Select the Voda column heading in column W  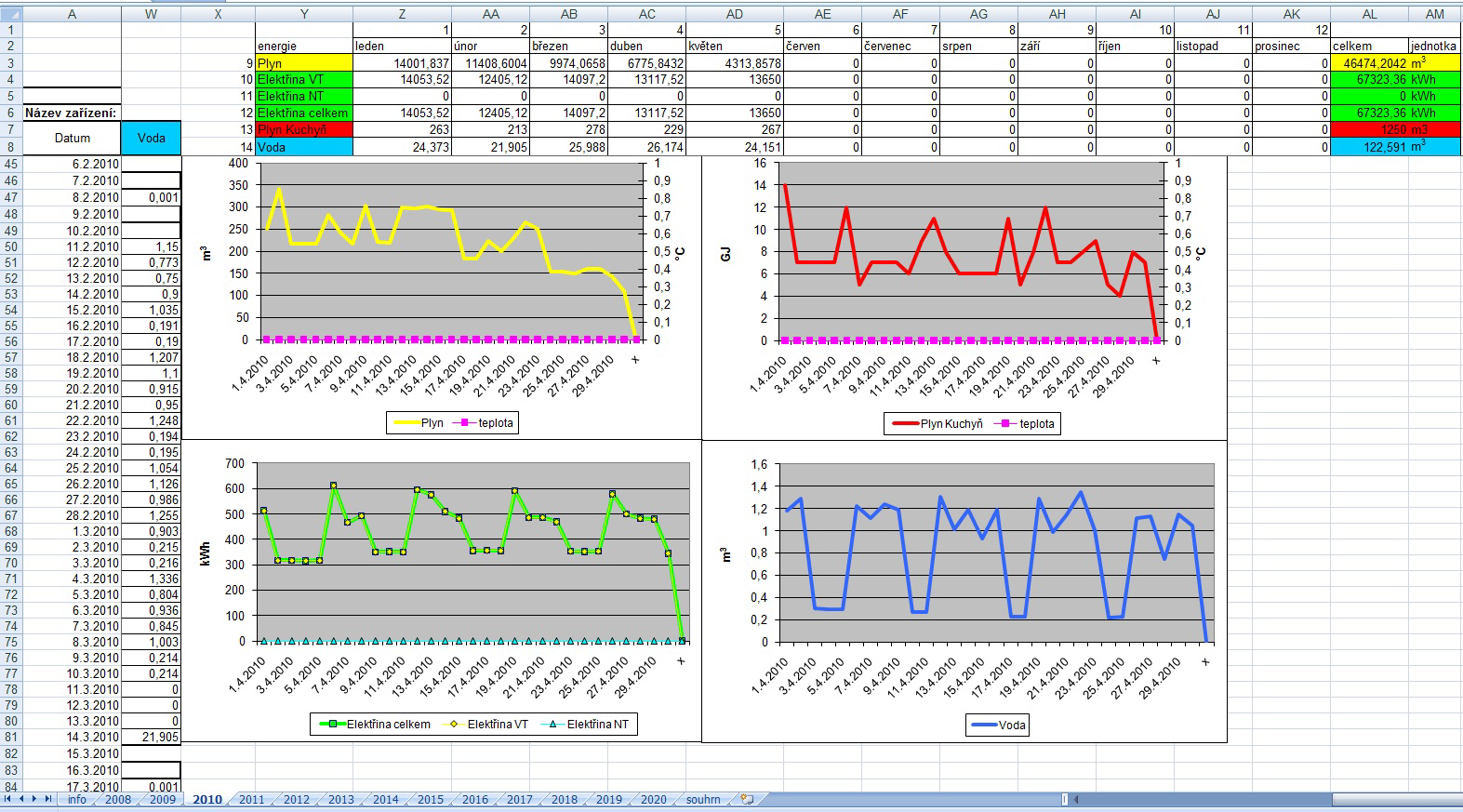click(x=152, y=138)
